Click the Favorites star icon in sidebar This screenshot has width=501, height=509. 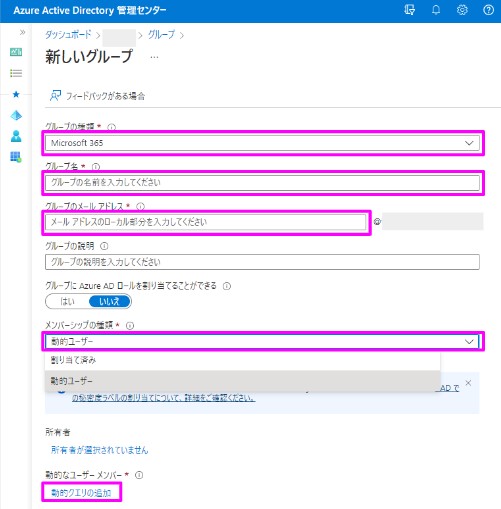pyautogui.click(x=16, y=94)
